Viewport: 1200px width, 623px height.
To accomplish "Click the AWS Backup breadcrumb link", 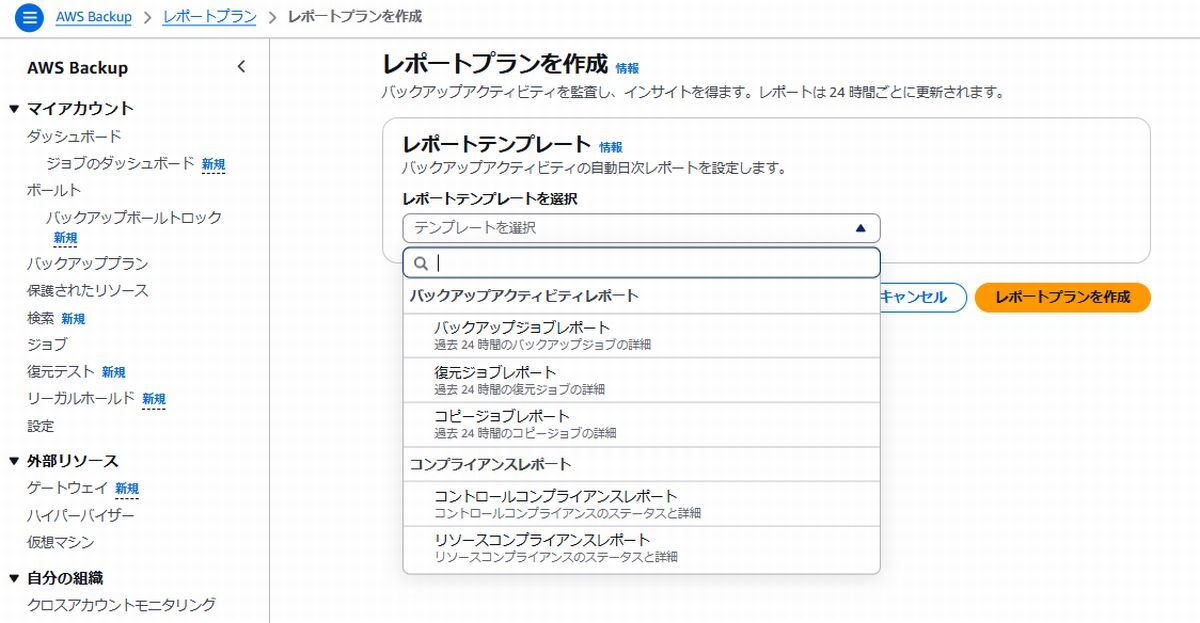I will point(94,17).
